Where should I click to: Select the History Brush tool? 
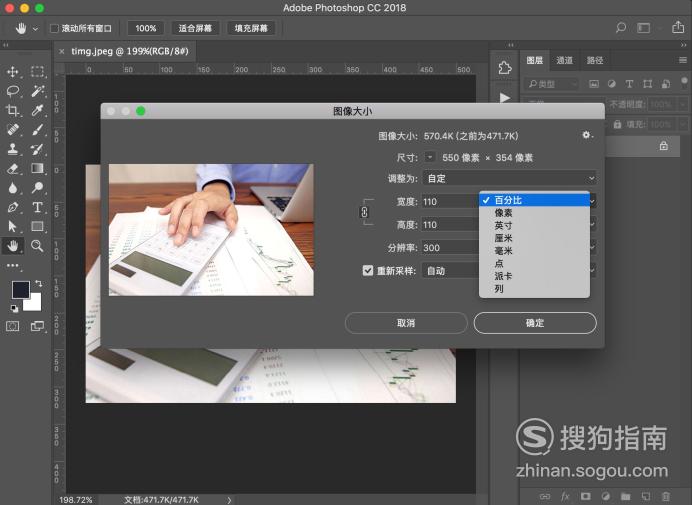pos(38,149)
